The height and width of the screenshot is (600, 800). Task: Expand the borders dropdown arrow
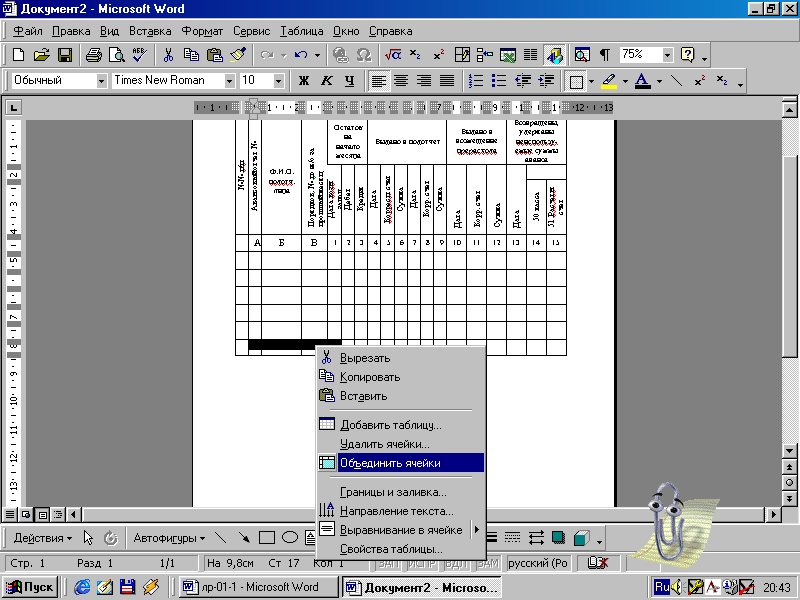(591, 81)
